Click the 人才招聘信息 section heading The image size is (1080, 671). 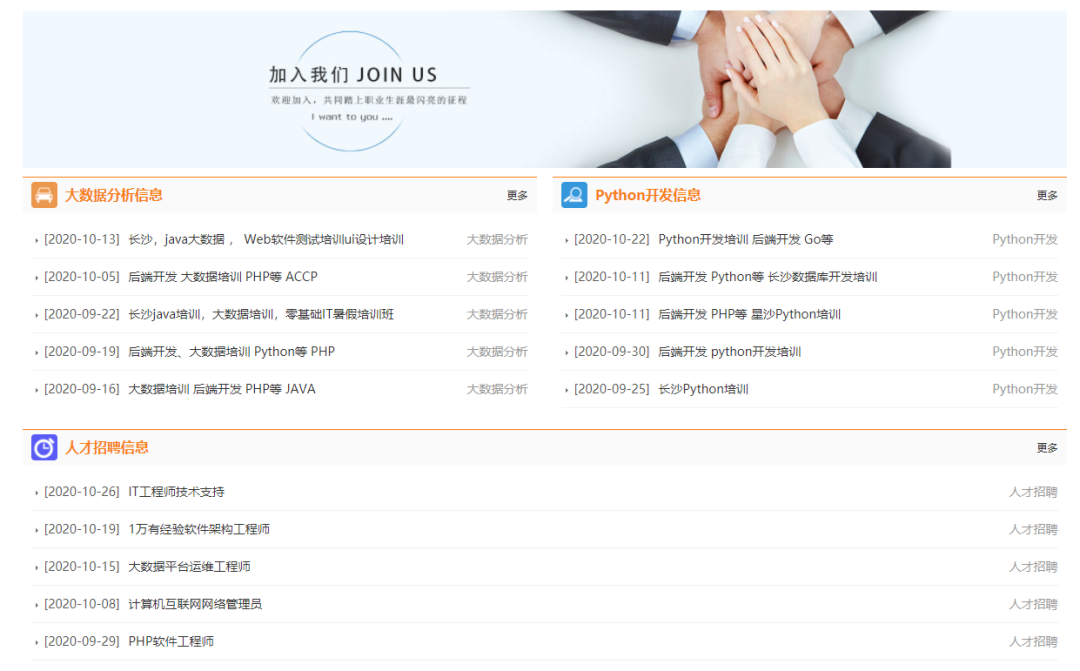[x=107, y=448]
